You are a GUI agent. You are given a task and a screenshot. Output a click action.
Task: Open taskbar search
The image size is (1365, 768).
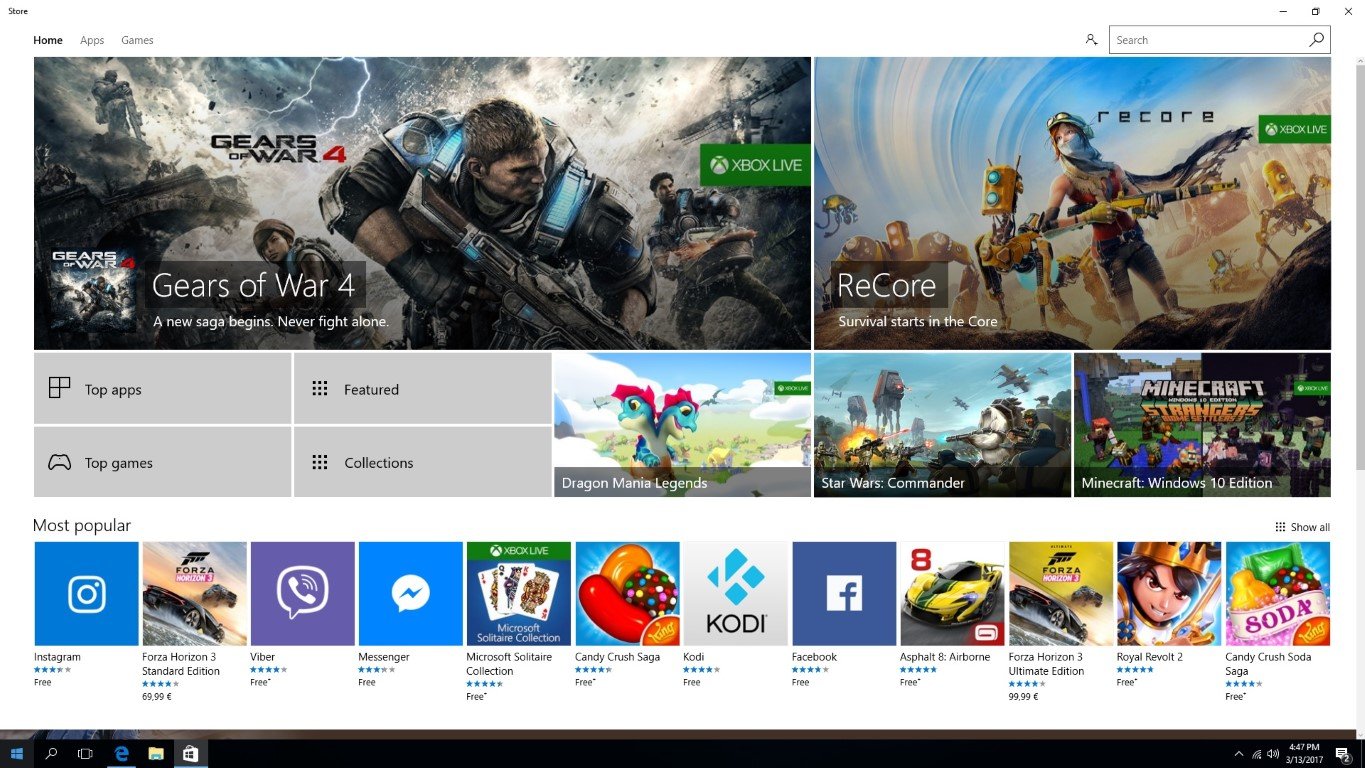click(x=51, y=753)
